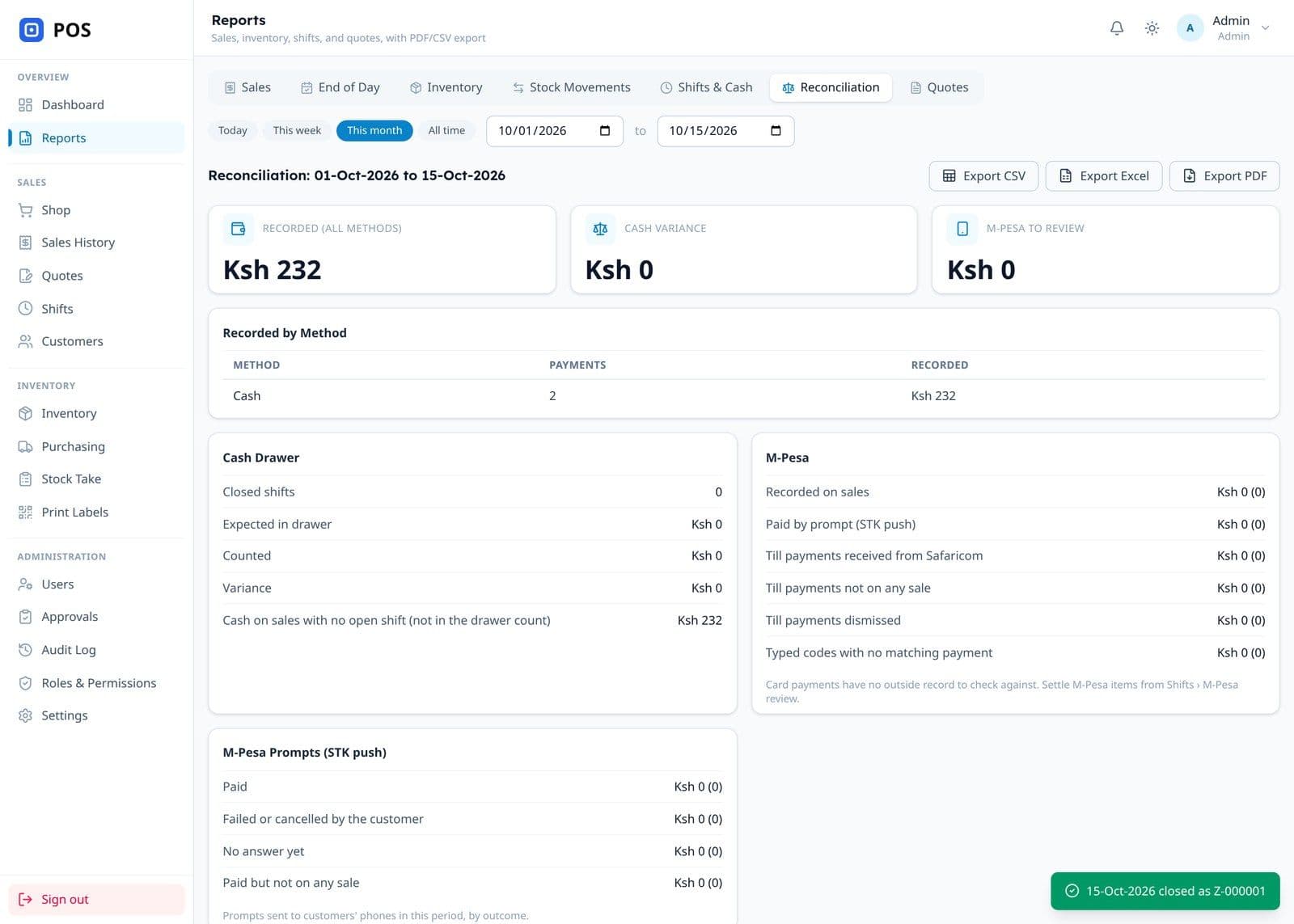Click the Sign out button

click(96, 900)
